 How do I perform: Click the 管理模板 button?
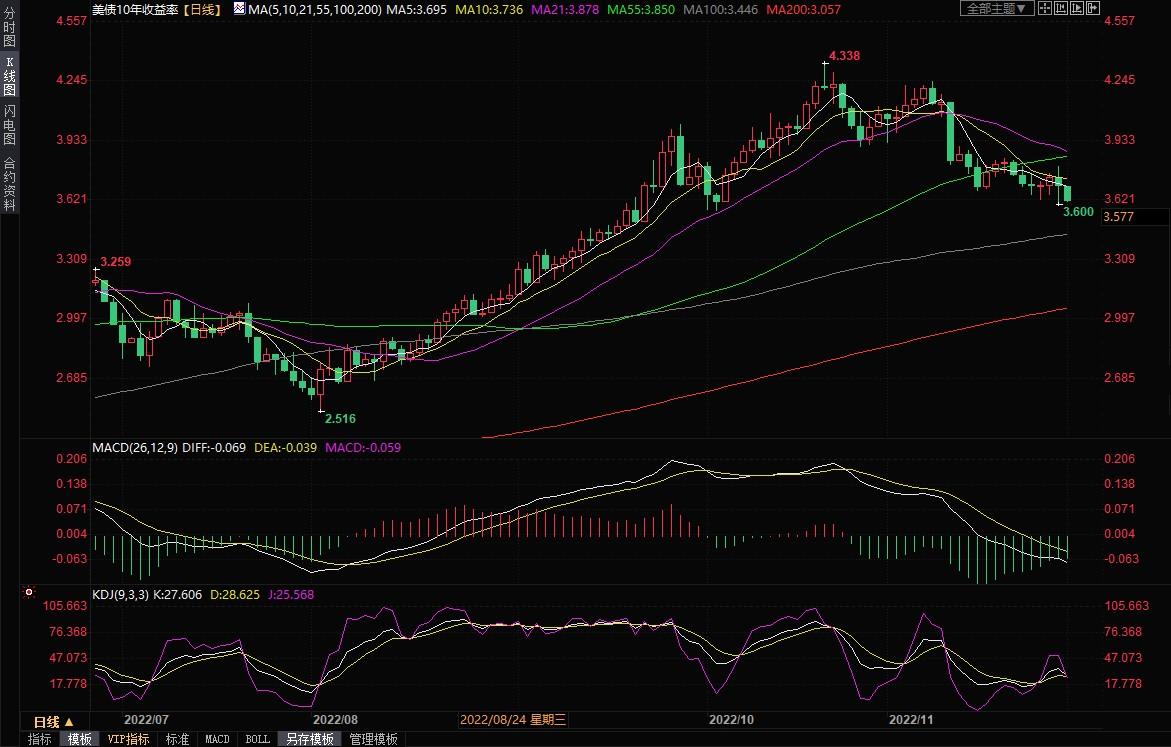pos(373,739)
